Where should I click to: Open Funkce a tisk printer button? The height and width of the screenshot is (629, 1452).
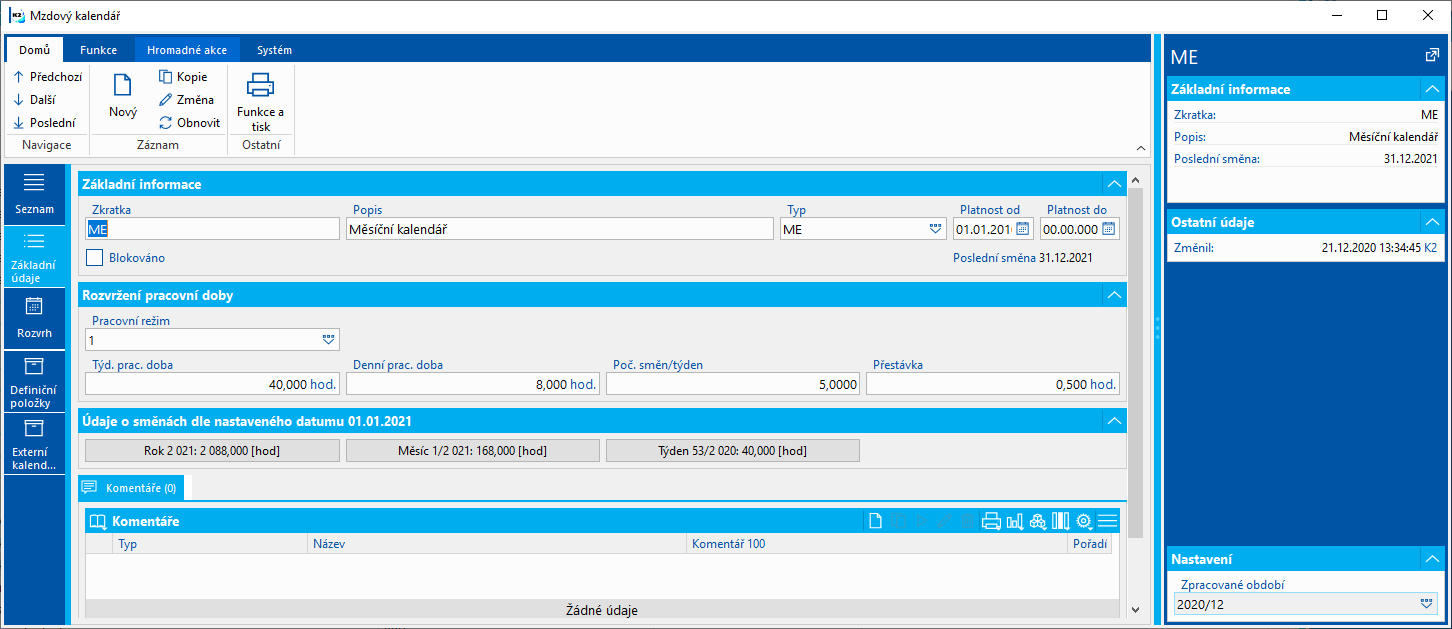(x=260, y=100)
